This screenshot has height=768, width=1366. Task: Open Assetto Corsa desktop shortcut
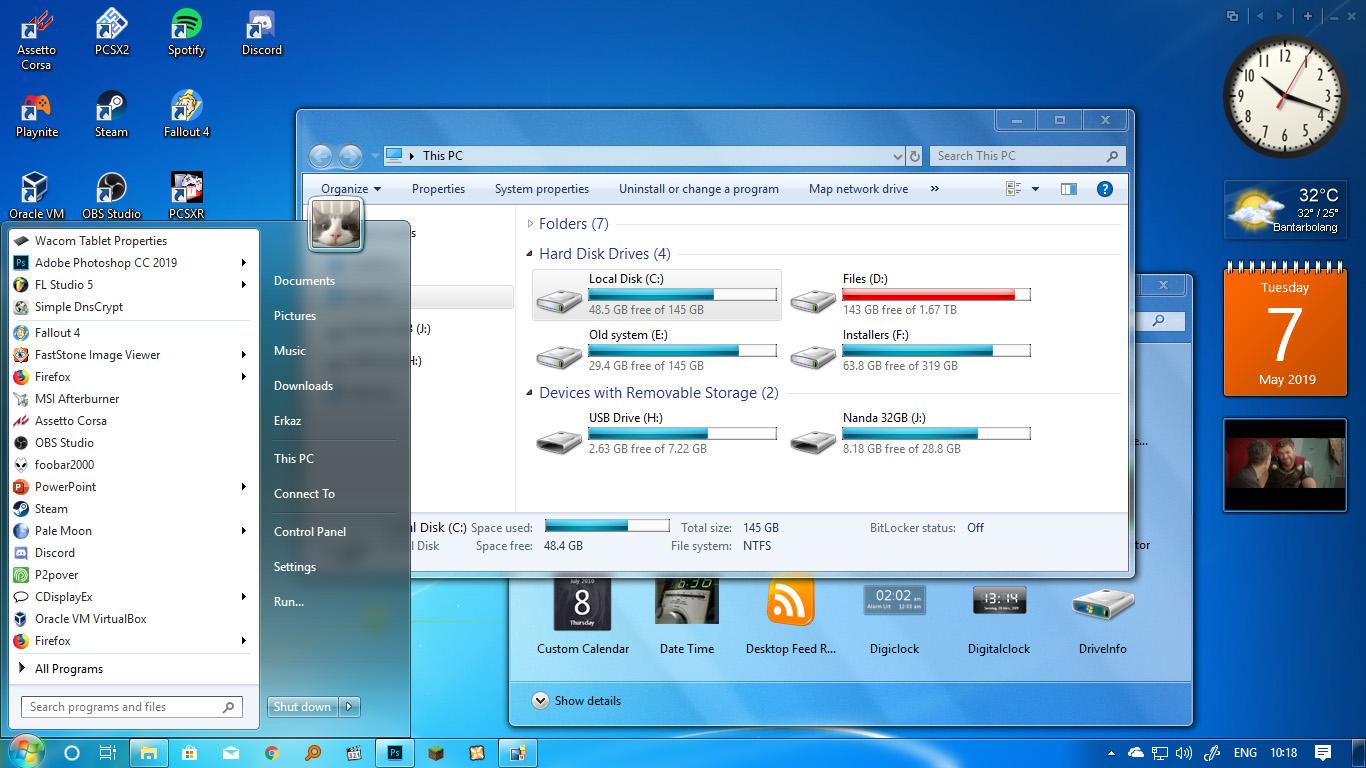coord(36,40)
